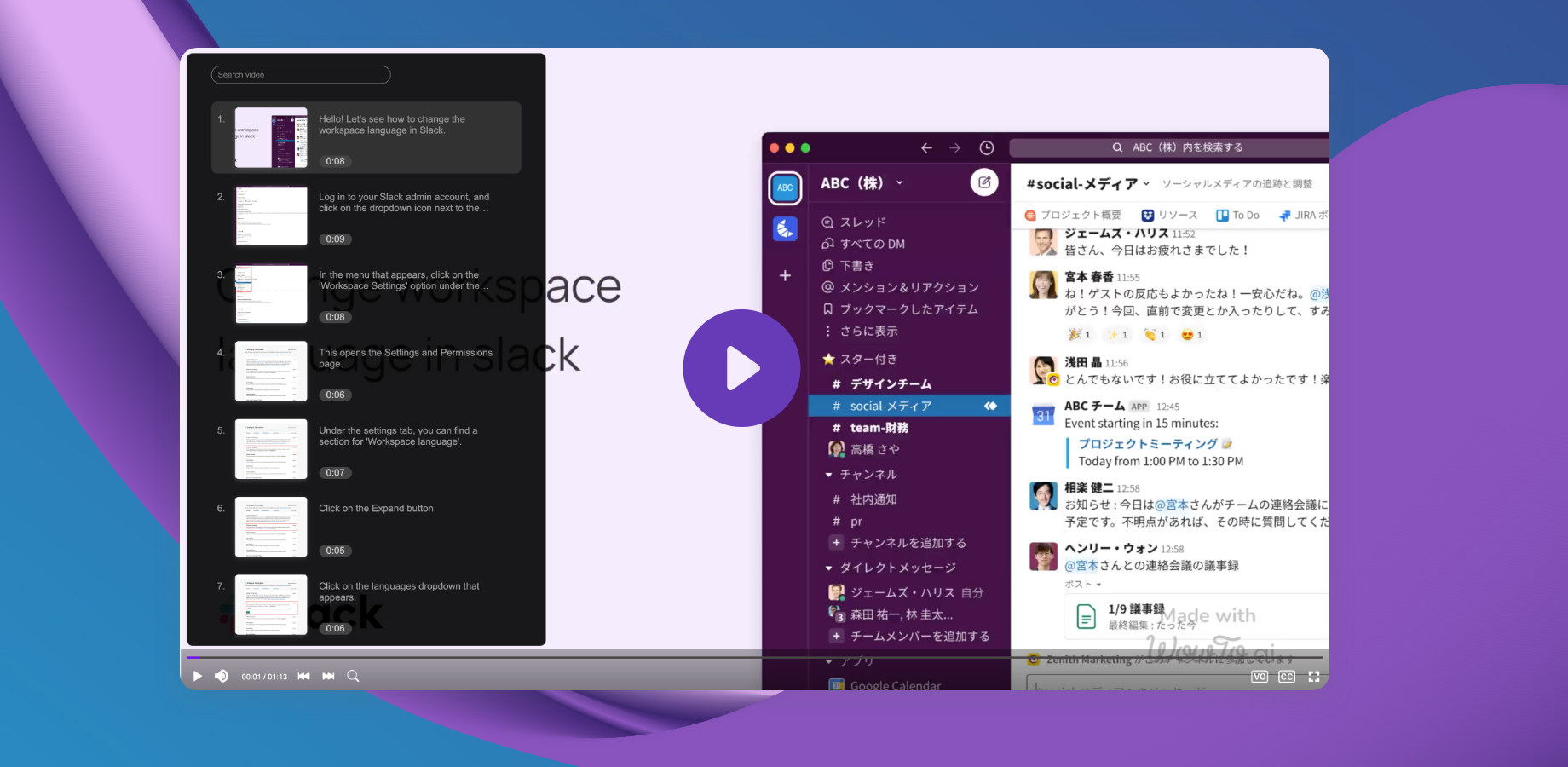Click チャンネルを追加する
Viewport: 1568px width, 767px height.
pos(908,543)
